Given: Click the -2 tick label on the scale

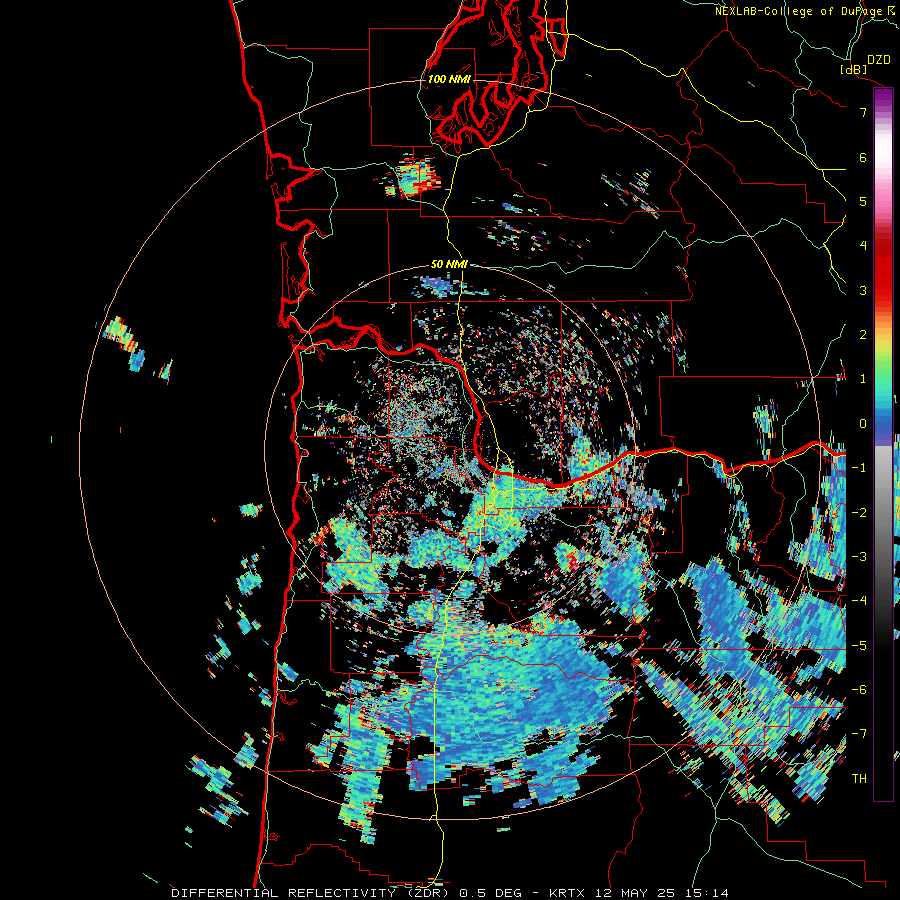Looking at the screenshot, I should coord(858,512).
